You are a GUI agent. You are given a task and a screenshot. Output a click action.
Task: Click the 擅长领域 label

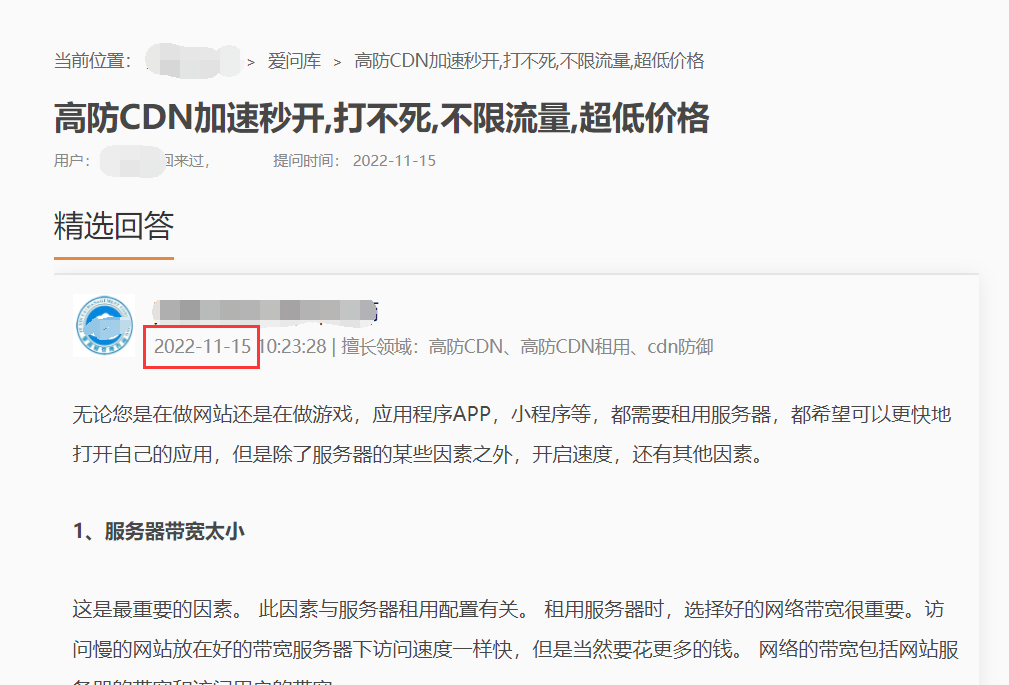[380, 347]
